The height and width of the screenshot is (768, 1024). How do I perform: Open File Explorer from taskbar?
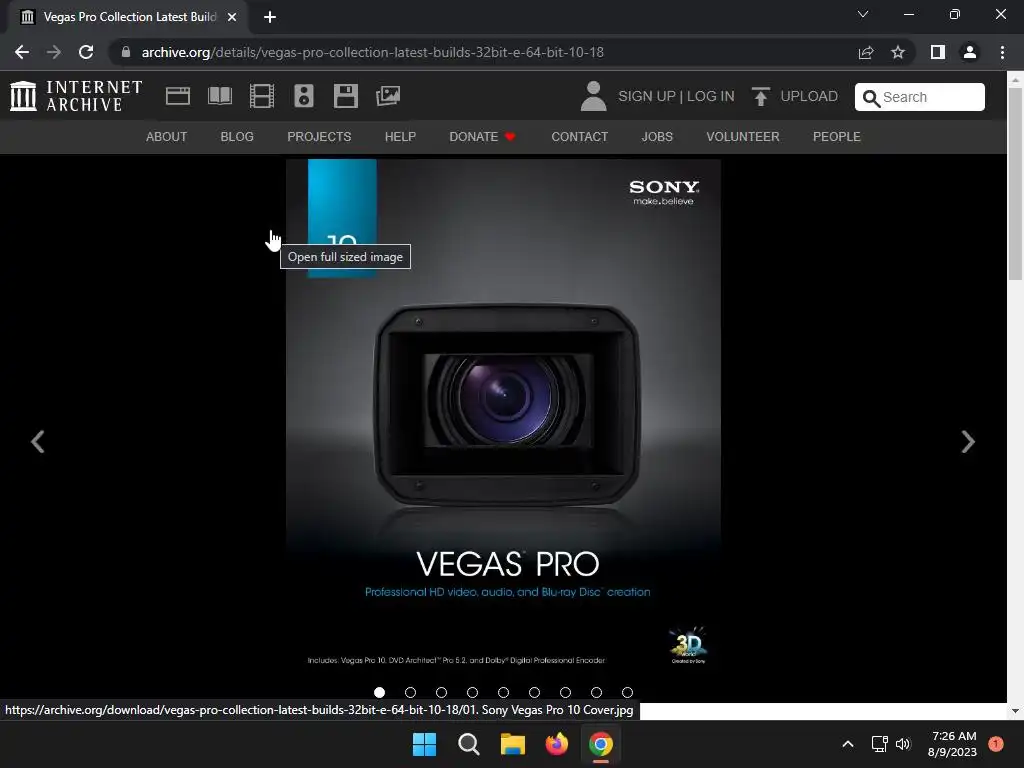[x=513, y=744]
